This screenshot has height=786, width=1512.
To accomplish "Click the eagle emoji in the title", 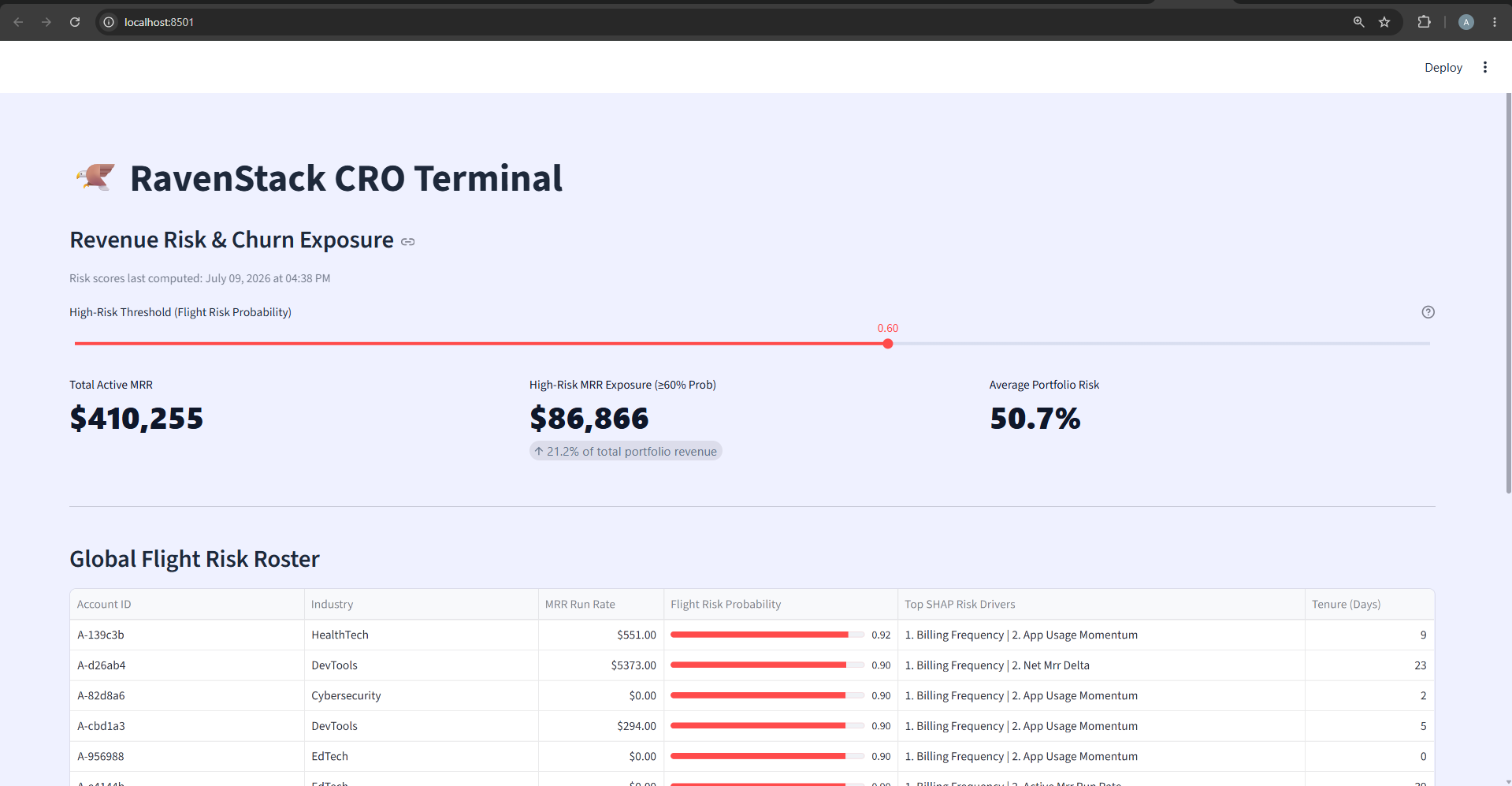I will pyautogui.click(x=95, y=178).
